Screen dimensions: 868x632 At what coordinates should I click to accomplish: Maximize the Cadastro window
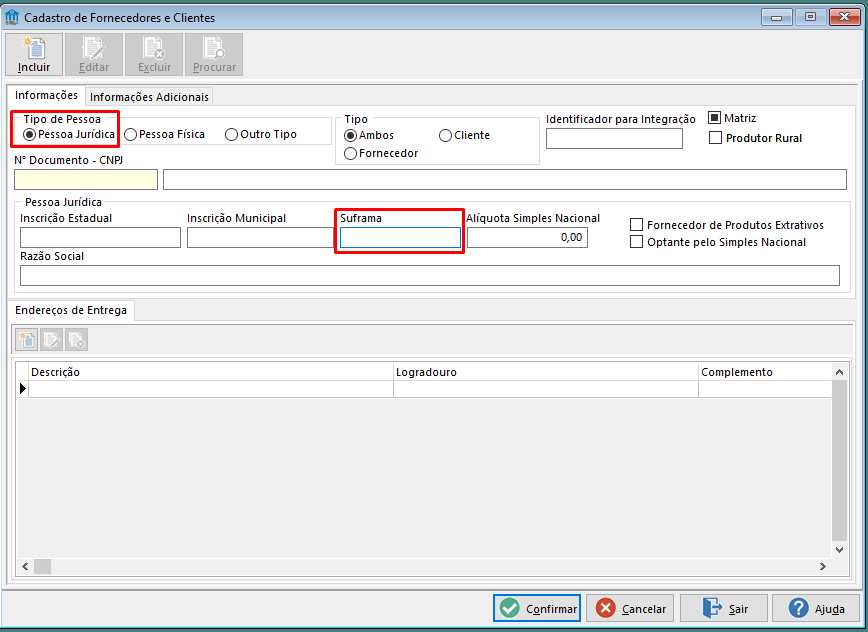pos(810,17)
